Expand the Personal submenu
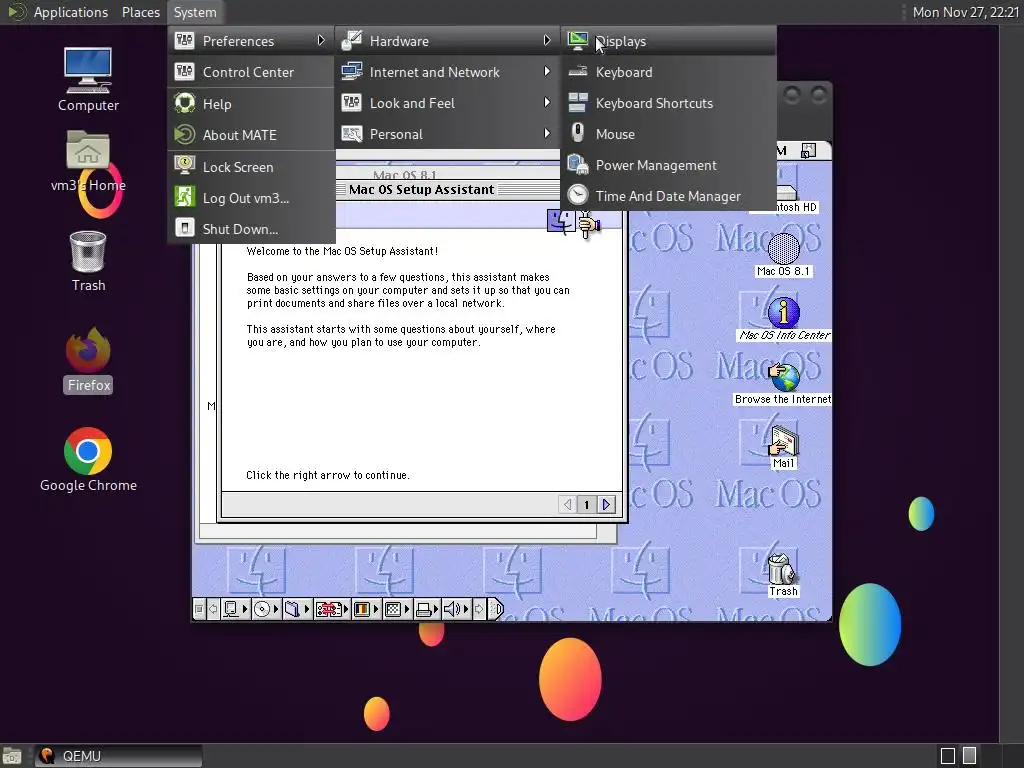 (447, 135)
